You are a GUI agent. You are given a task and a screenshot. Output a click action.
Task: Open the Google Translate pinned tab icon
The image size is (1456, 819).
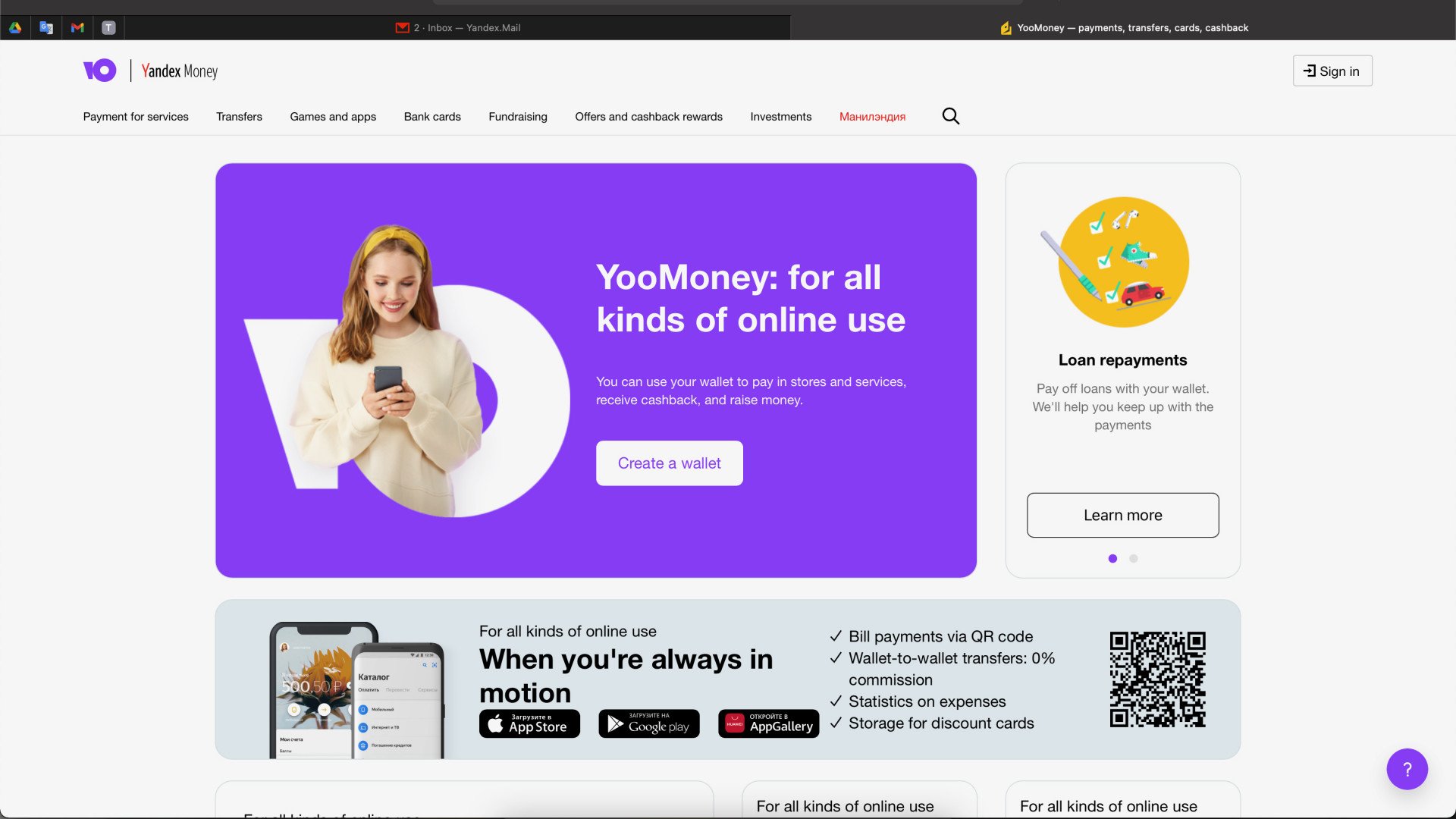(46, 27)
